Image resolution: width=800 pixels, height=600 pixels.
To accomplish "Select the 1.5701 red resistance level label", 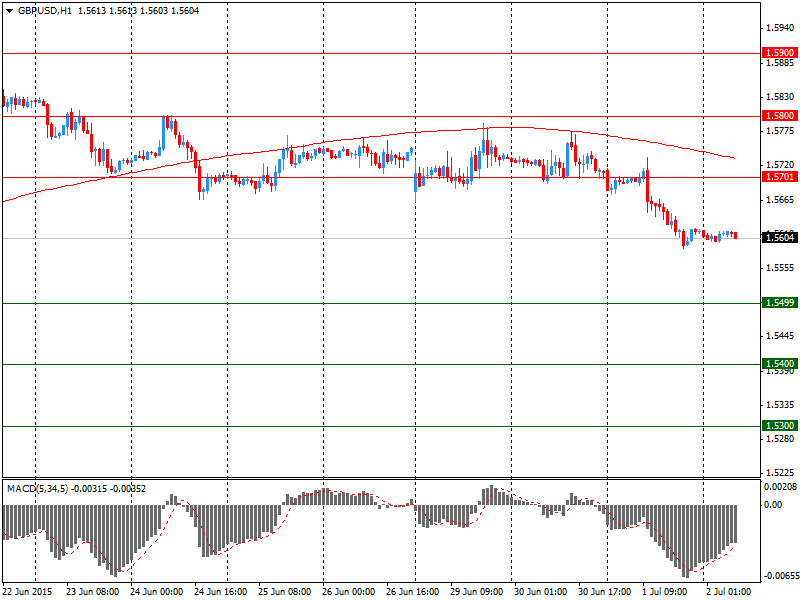I will 779,177.
